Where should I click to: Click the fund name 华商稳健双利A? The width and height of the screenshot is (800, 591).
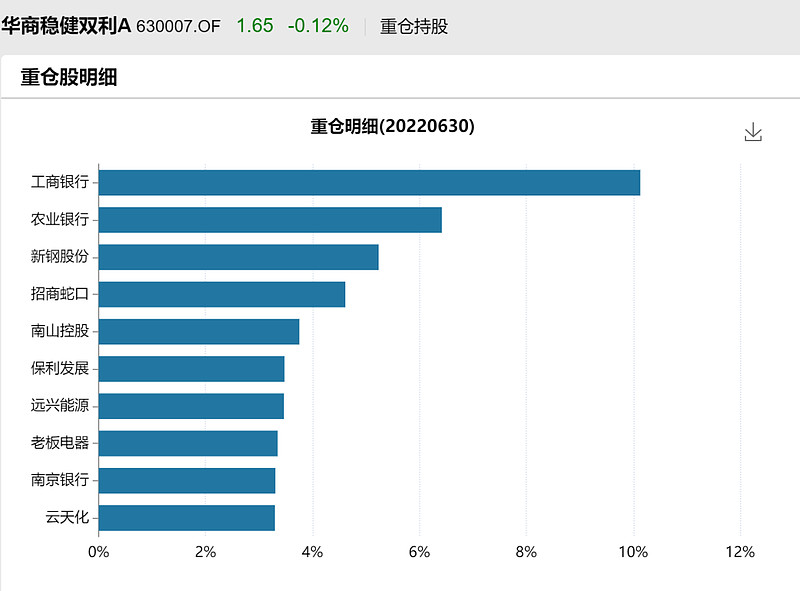(66, 28)
